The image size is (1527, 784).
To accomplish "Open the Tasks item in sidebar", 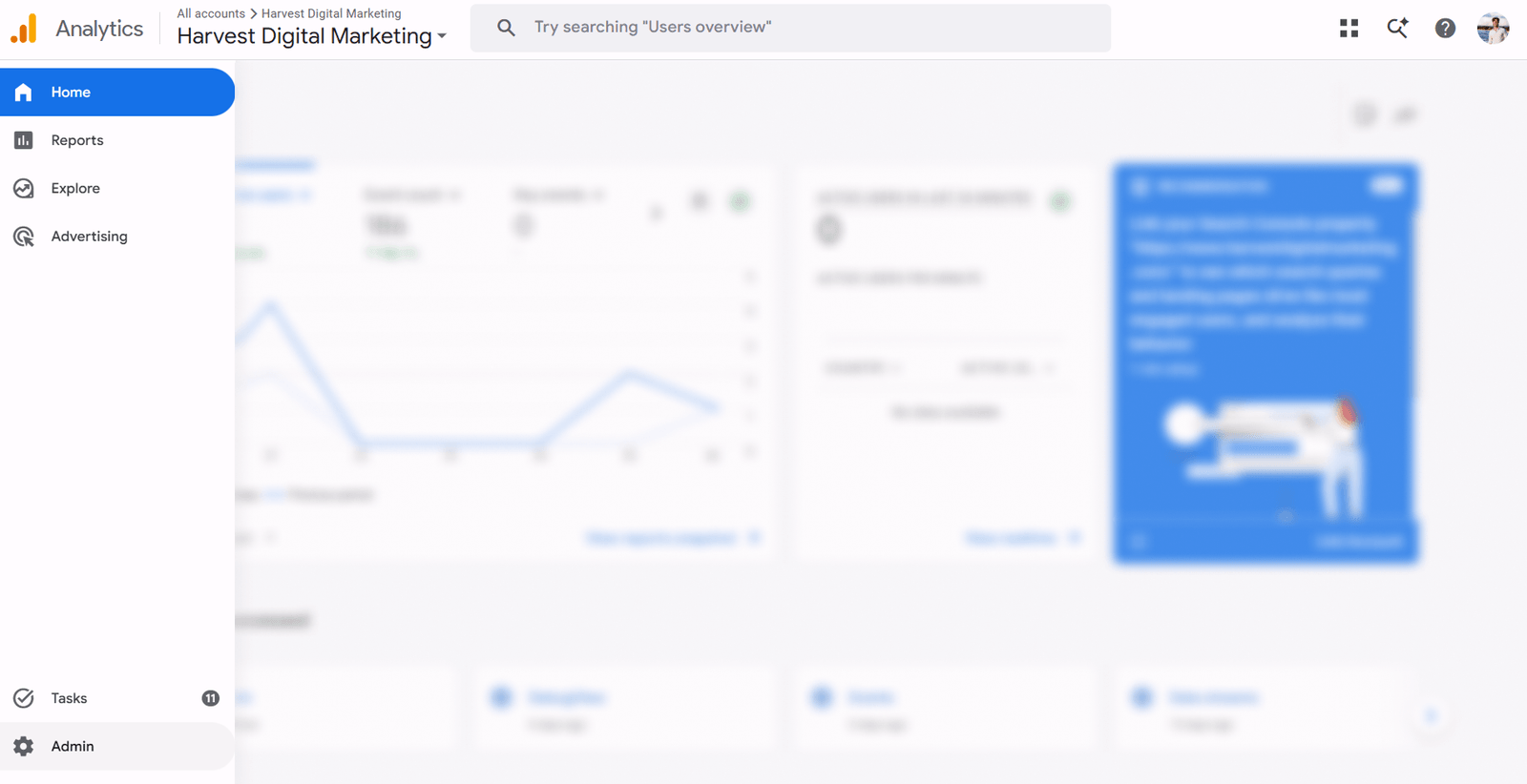I will [x=117, y=698].
